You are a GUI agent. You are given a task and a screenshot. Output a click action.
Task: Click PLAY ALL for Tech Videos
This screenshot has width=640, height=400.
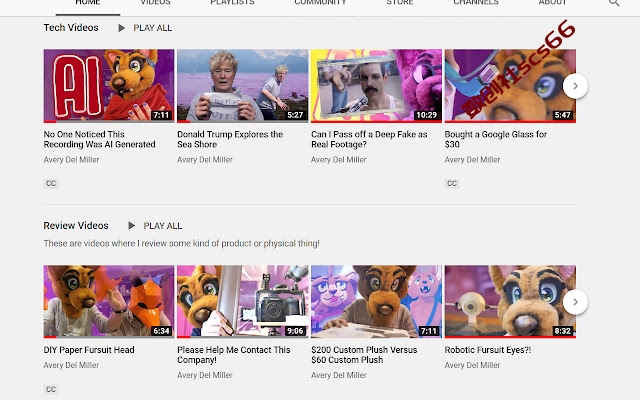point(153,28)
